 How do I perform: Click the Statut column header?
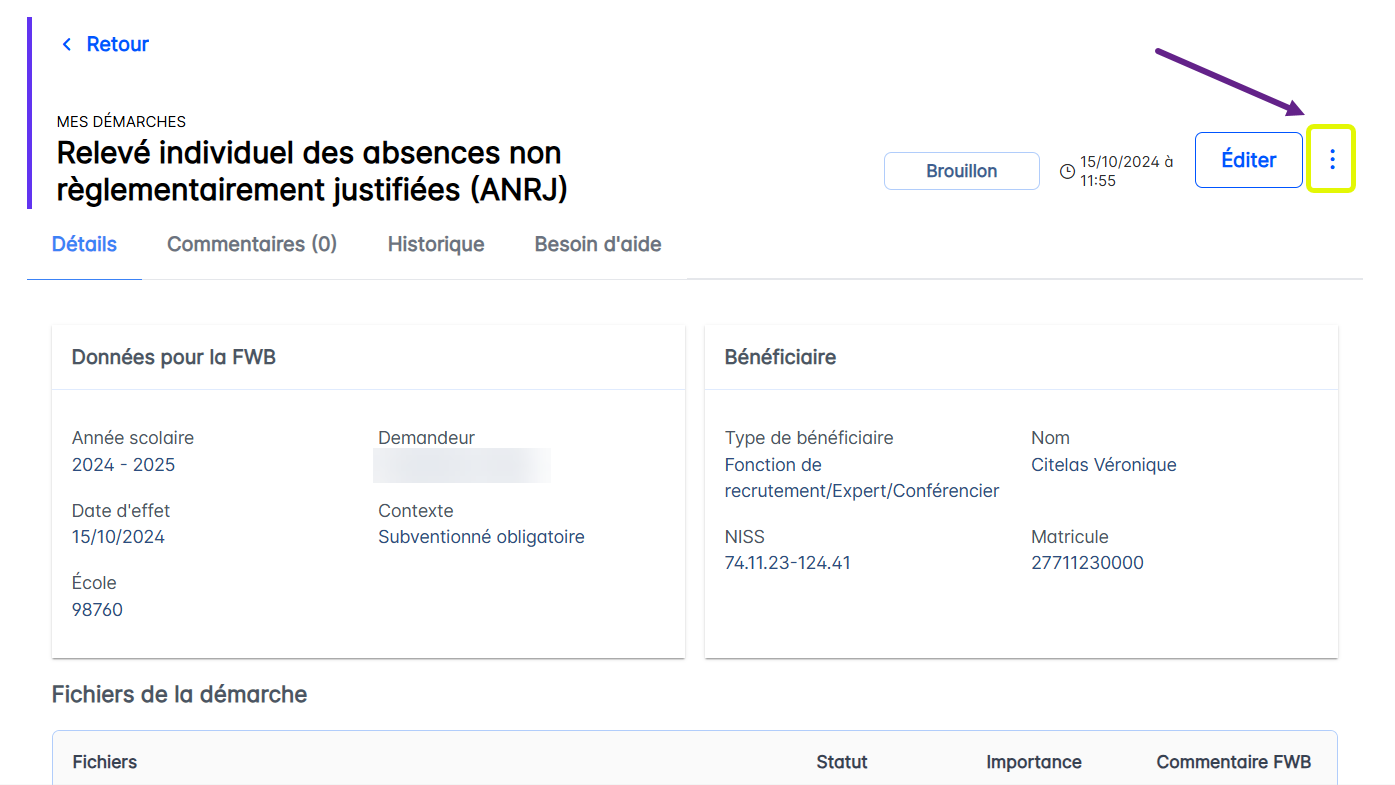coord(842,762)
